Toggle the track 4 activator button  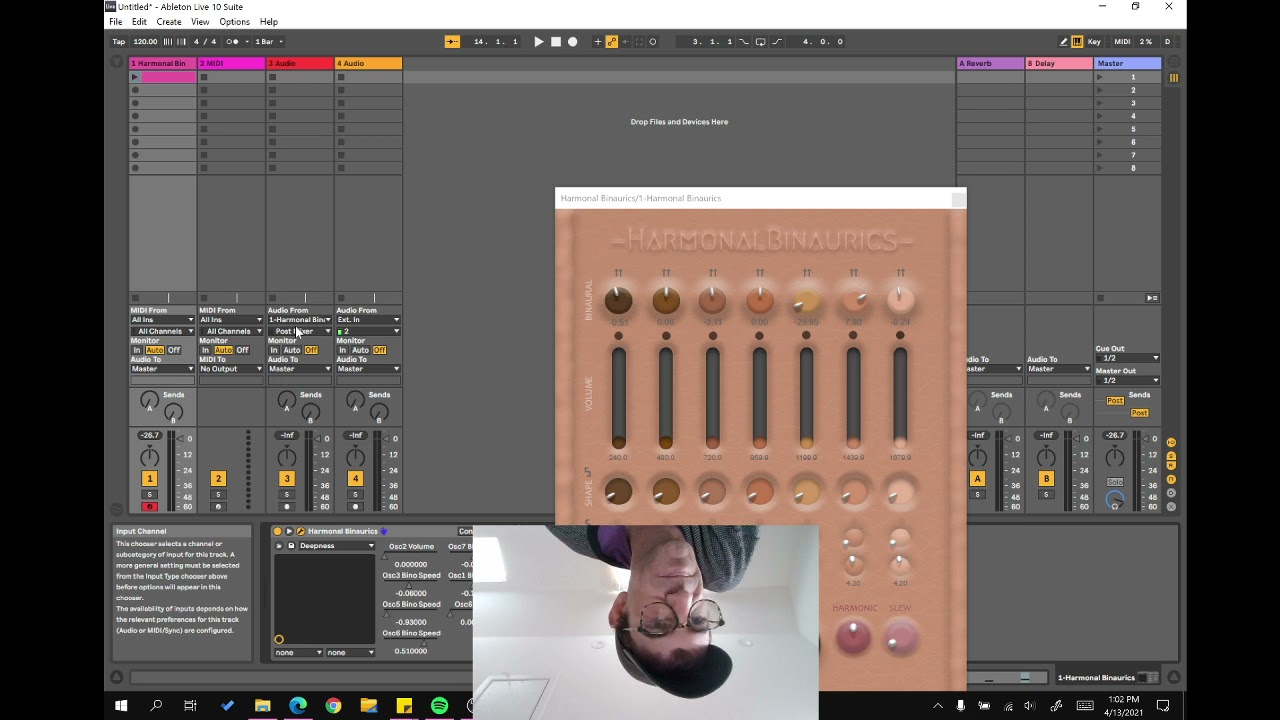[x=355, y=479]
